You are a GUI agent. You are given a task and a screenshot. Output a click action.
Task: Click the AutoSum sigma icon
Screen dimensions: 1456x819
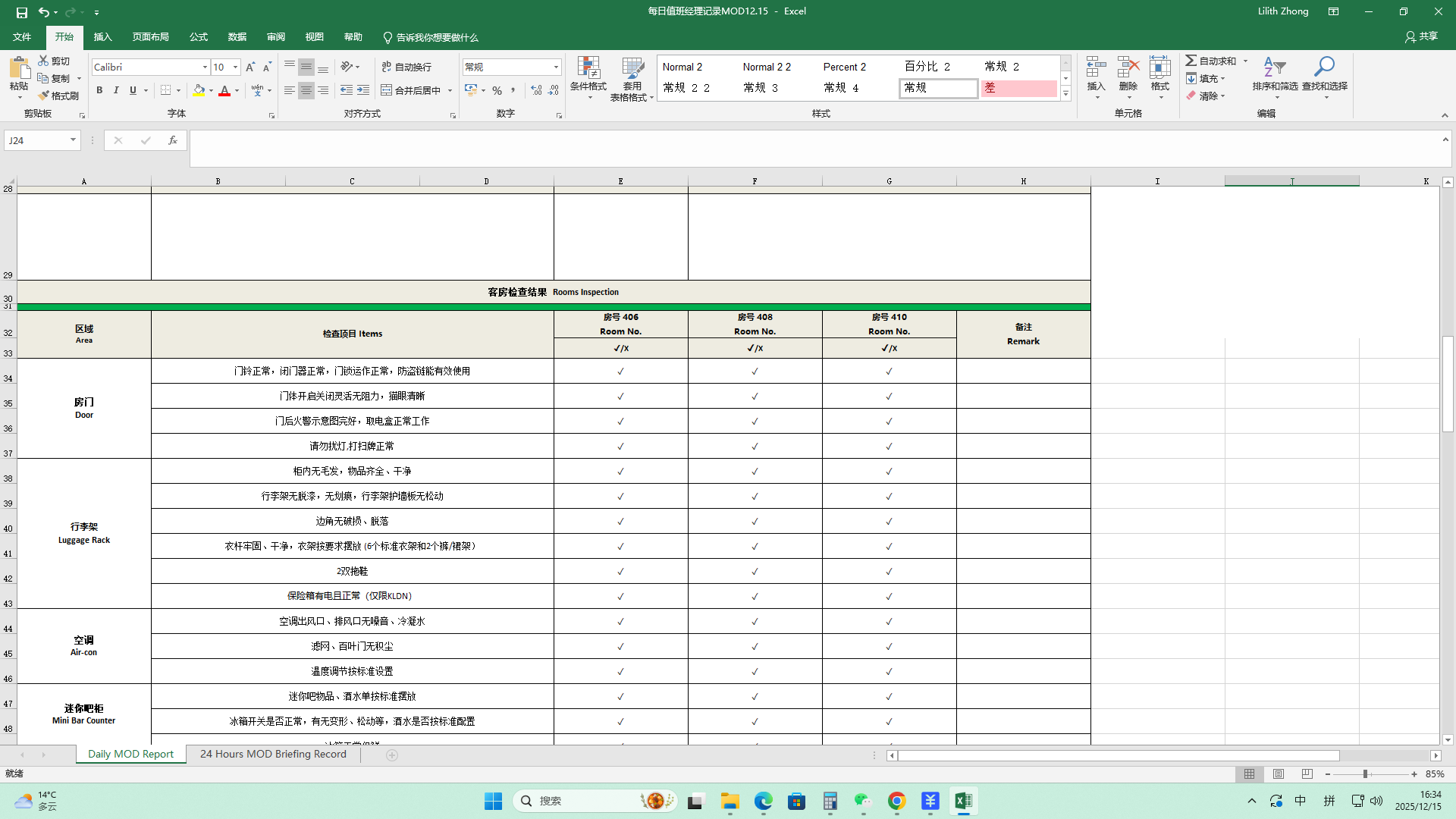pos(1191,61)
